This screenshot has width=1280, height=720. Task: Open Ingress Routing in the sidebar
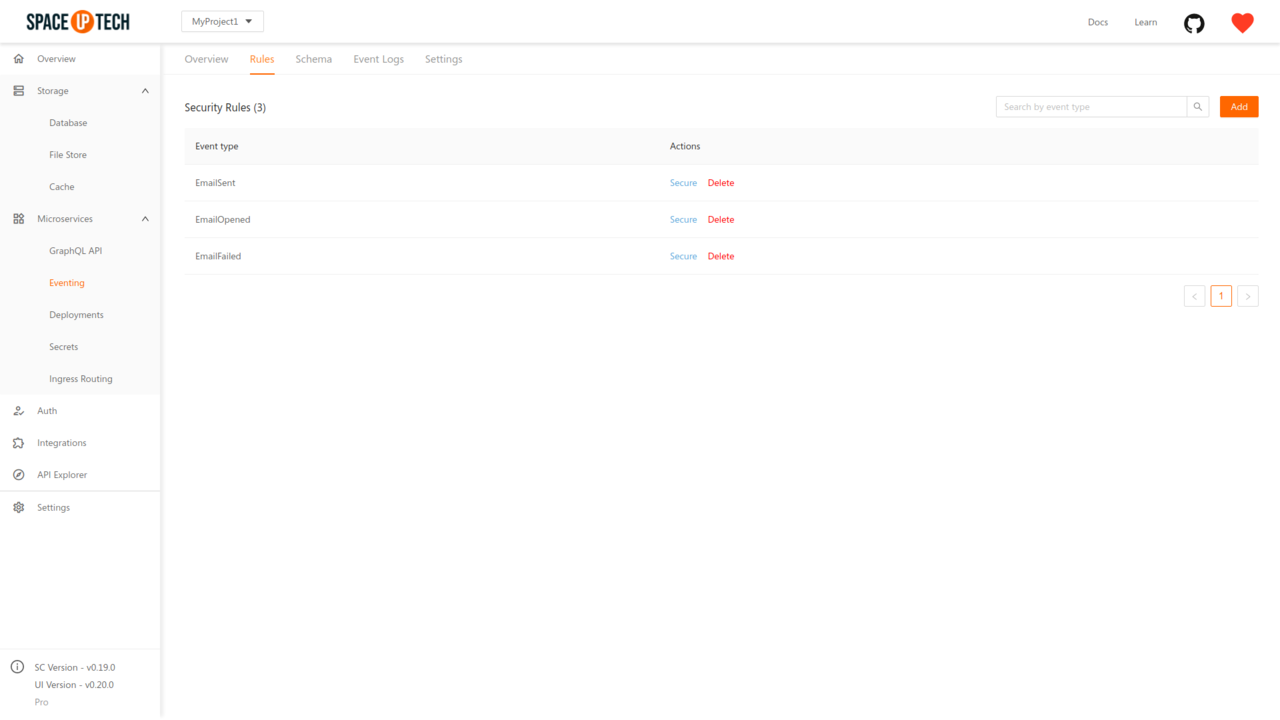click(80, 379)
